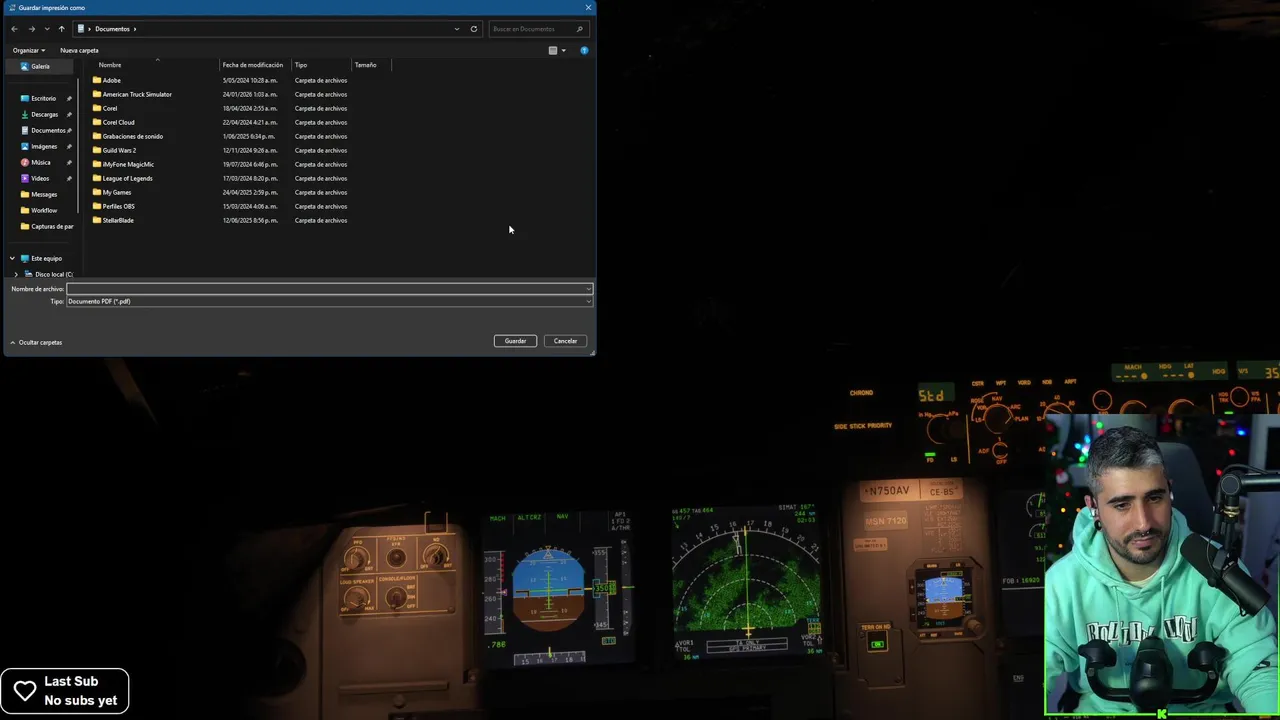The width and height of the screenshot is (1280, 720).
Task: Change the view layout icon
Action: point(553,50)
